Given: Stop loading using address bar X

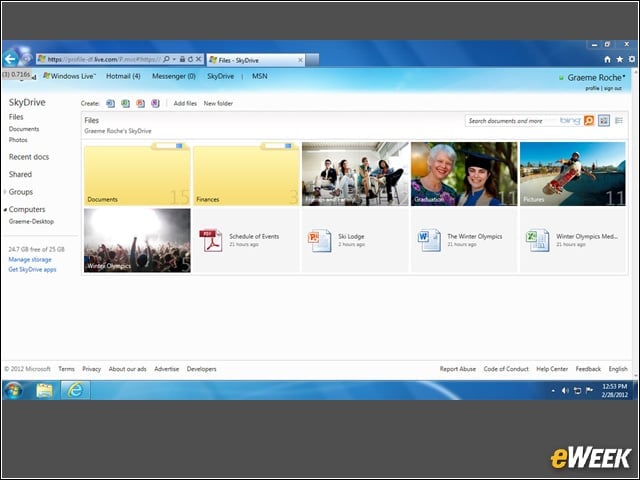Looking at the screenshot, I should [x=198, y=60].
